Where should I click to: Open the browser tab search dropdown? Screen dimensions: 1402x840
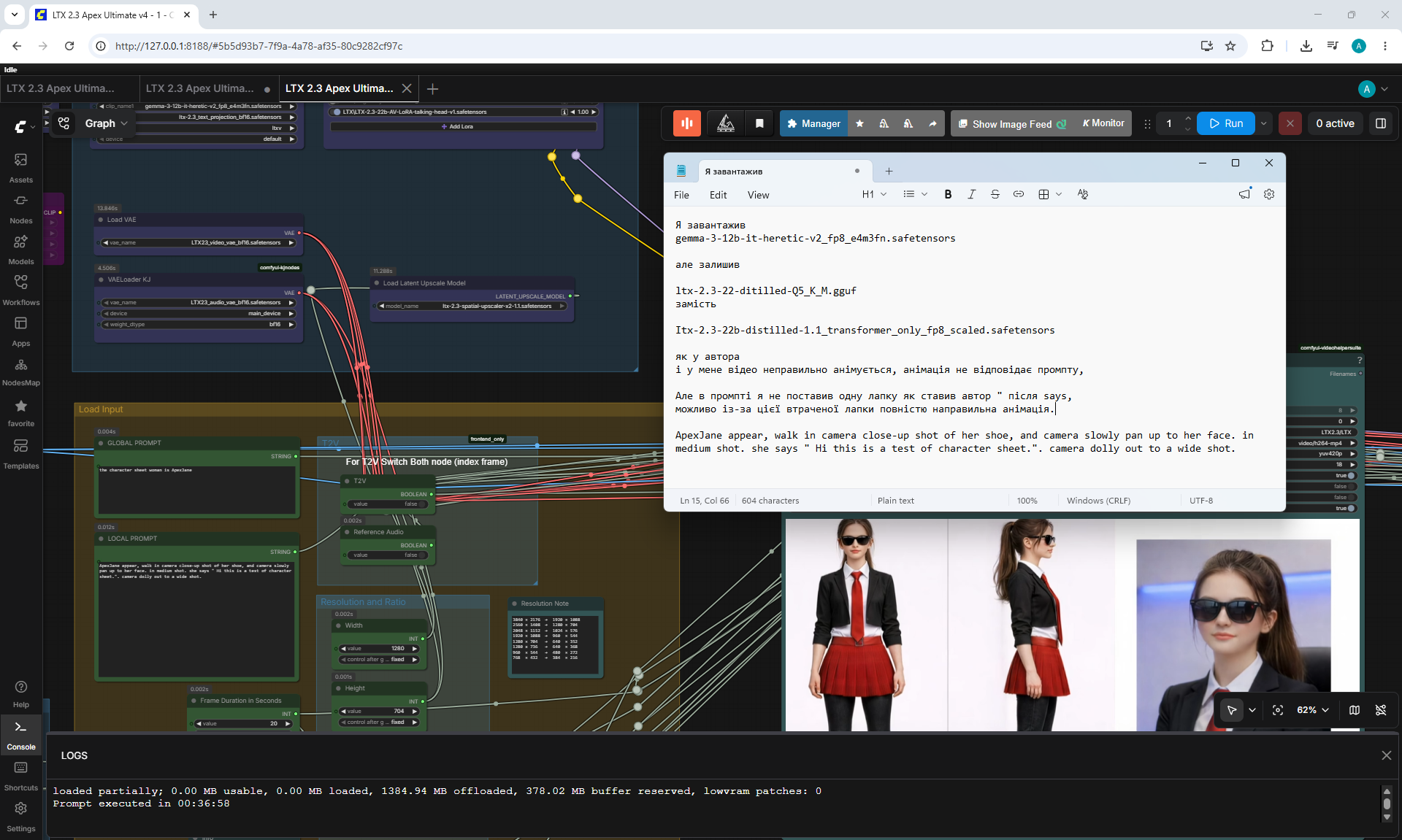pyautogui.click(x=15, y=15)
